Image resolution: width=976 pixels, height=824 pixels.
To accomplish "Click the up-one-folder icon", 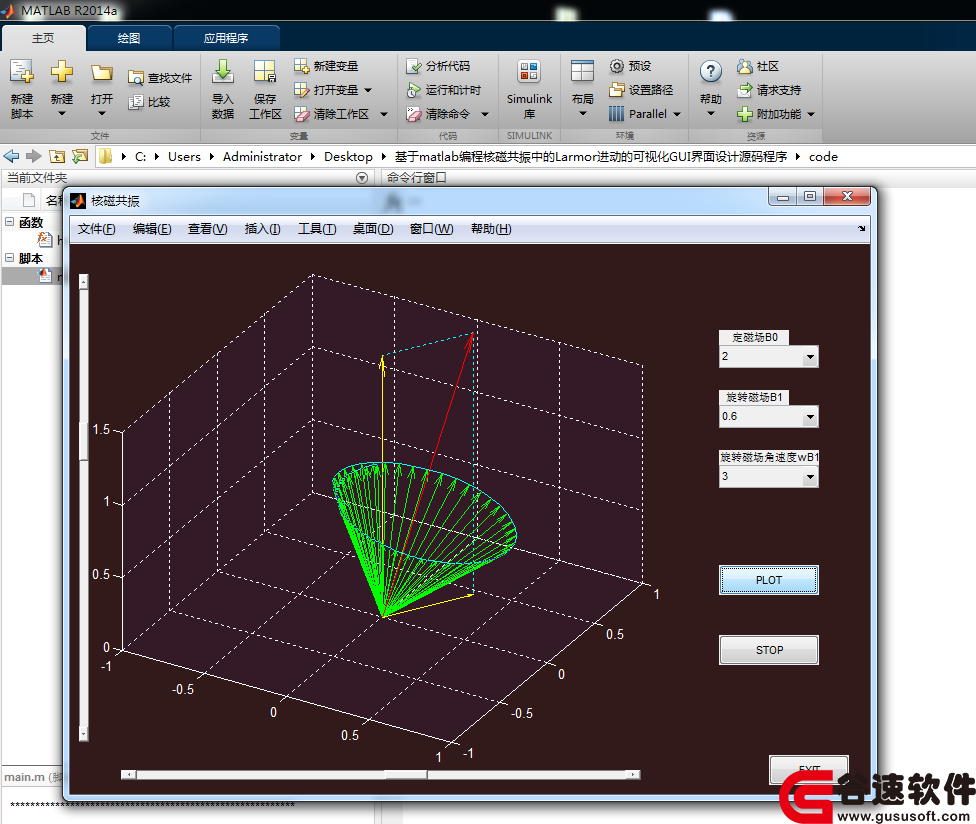I will pyautogui.click(x=57, y=156).
